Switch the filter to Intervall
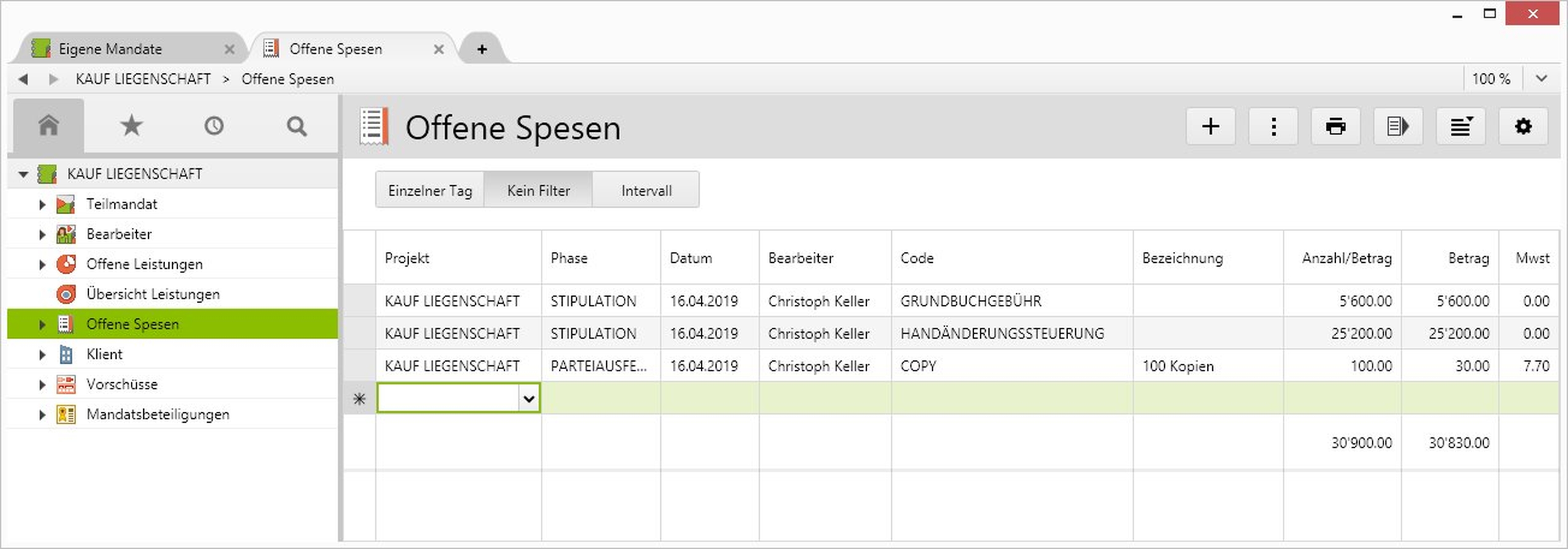This screenshot has height=549, width=1568. pos(646,190)
